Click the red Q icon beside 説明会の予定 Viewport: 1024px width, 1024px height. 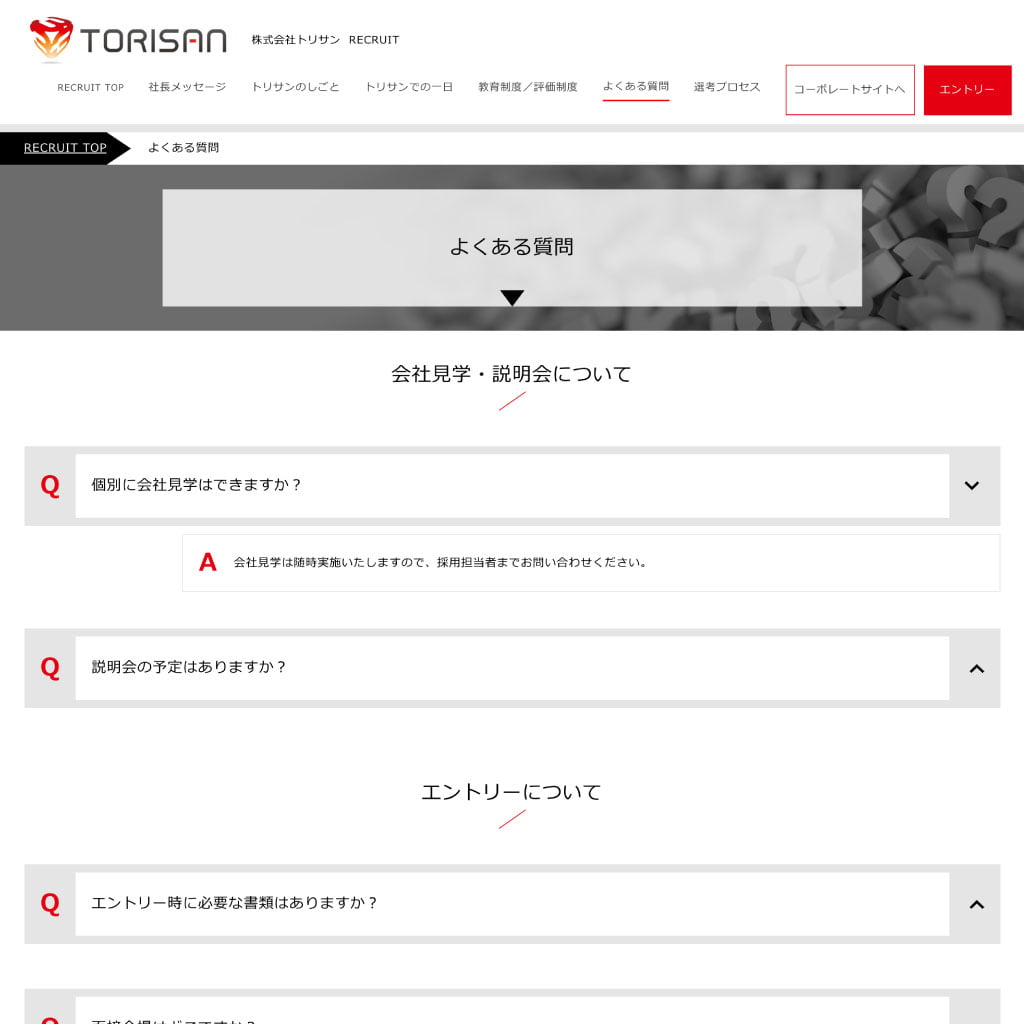(x=50, y=667)
